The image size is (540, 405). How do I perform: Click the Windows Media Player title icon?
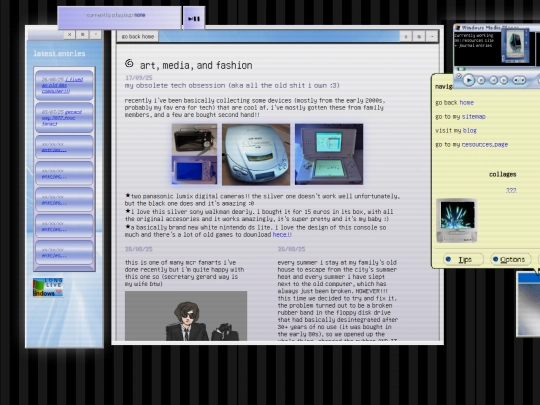click(x=458, y=28)
